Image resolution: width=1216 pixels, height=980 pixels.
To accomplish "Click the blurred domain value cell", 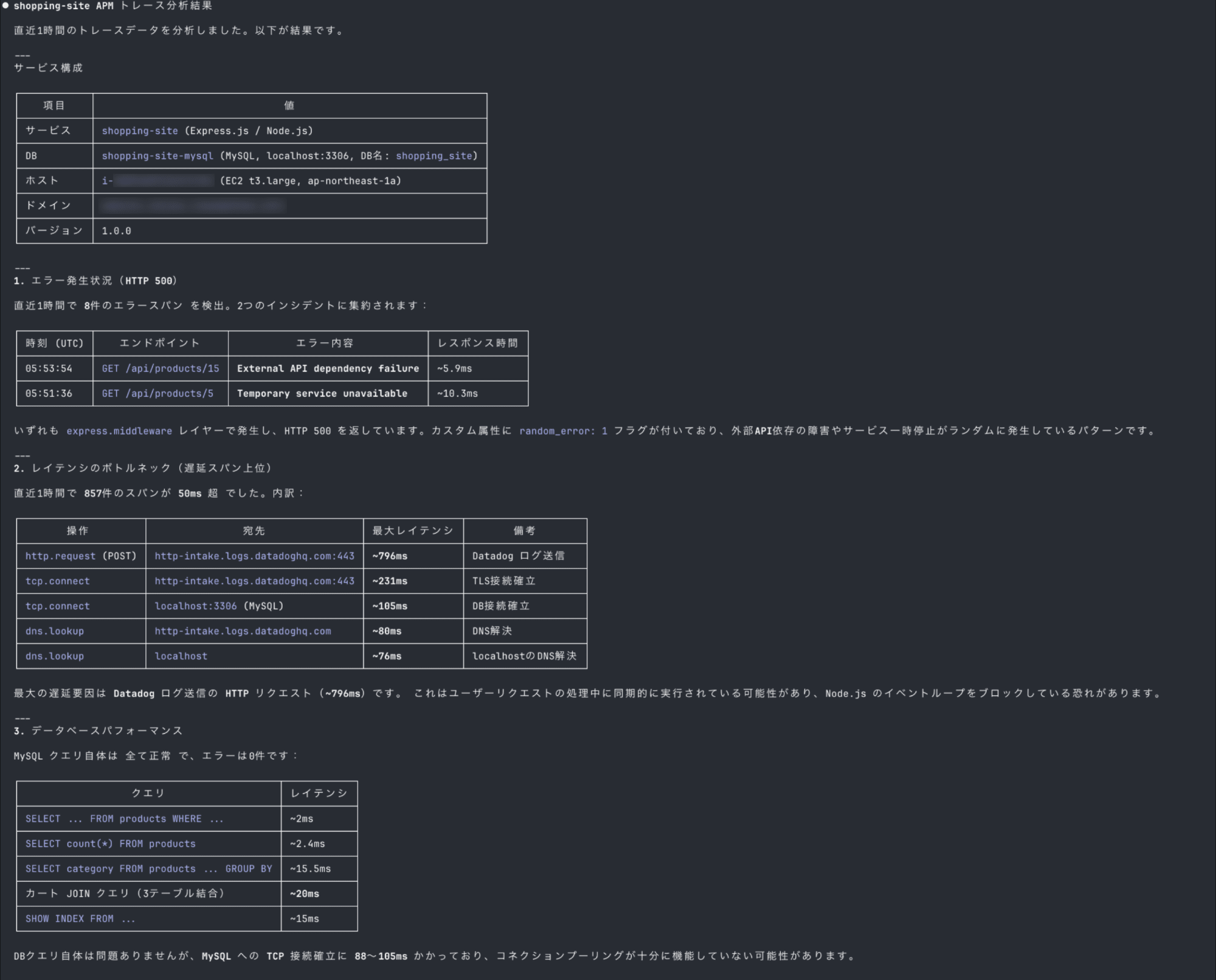I will [x=193, y=206].
